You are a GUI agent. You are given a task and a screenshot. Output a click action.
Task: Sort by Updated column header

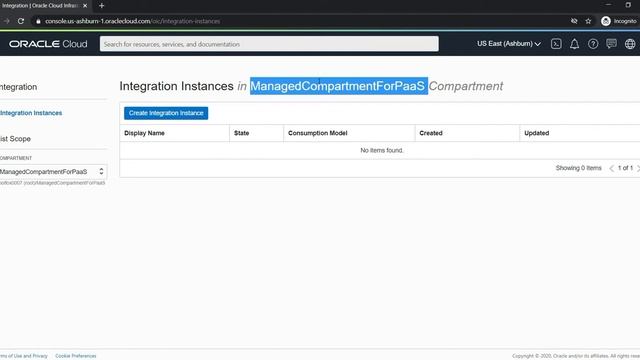[x=536, y=133]
